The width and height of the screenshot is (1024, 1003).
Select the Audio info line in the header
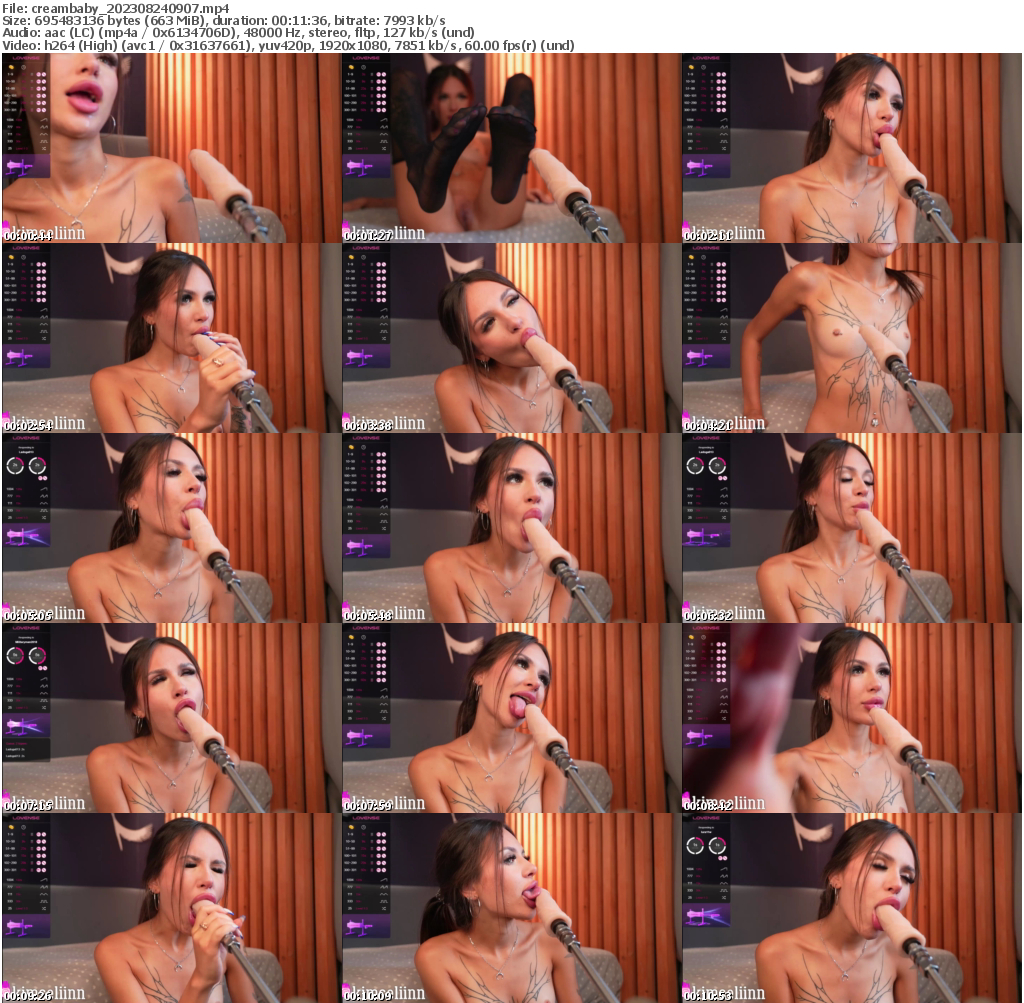tap(240, 31)
